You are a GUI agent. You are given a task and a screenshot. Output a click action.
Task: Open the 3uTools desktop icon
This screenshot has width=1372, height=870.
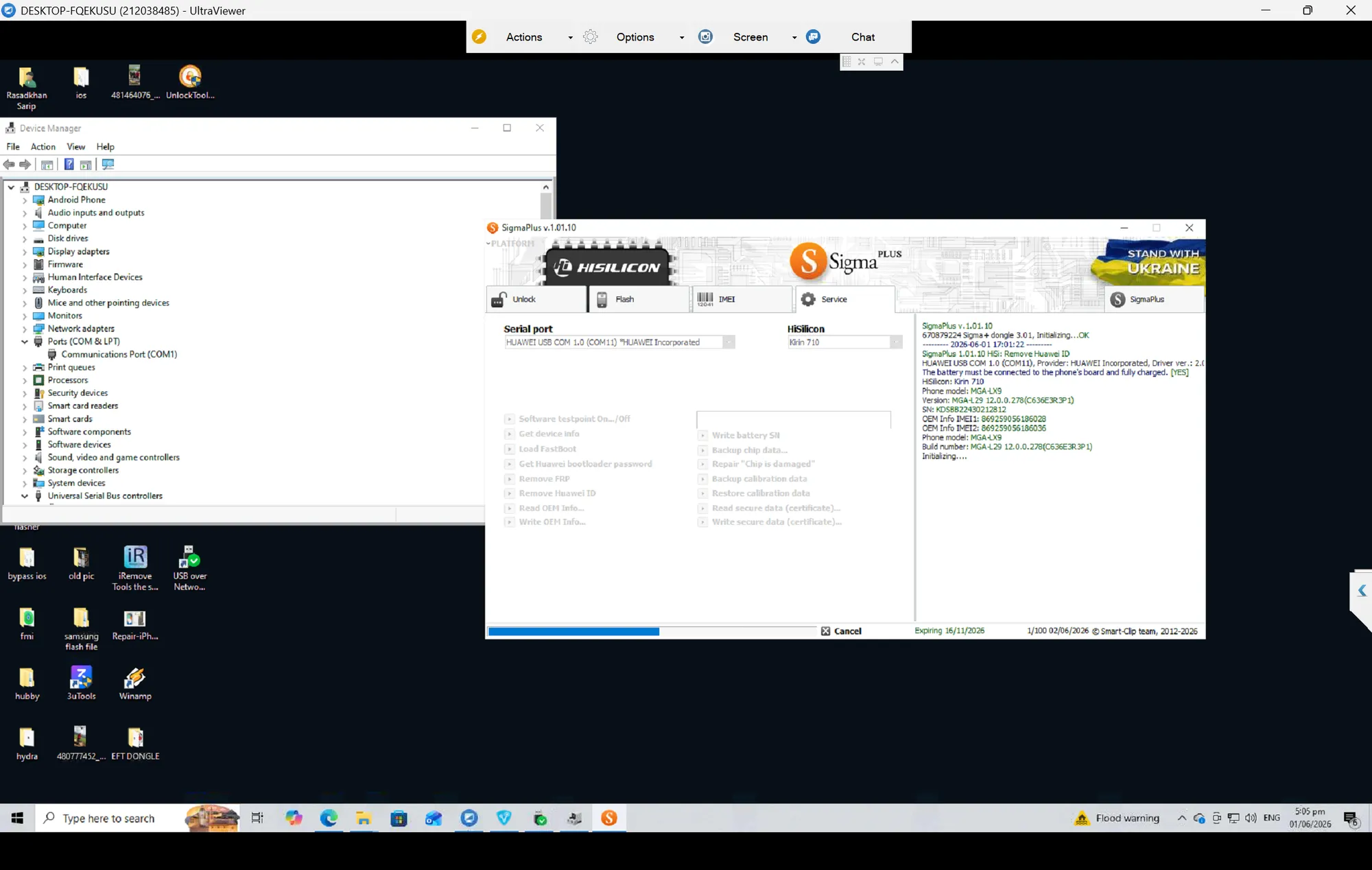(x=81, y=683)
